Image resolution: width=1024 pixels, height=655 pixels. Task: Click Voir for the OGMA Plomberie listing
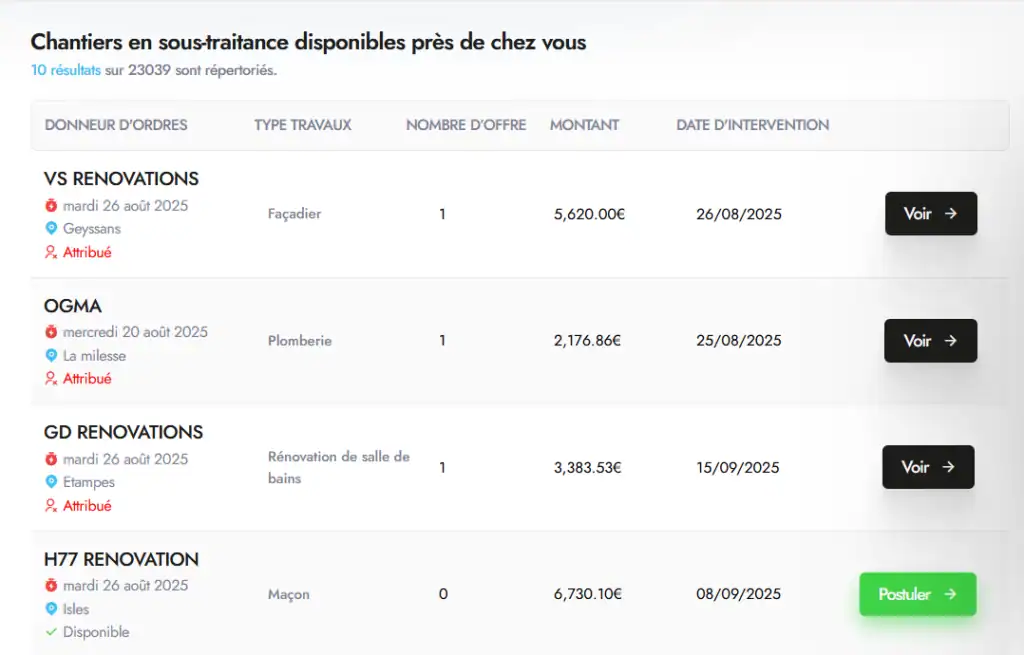(x=931, y=340)
